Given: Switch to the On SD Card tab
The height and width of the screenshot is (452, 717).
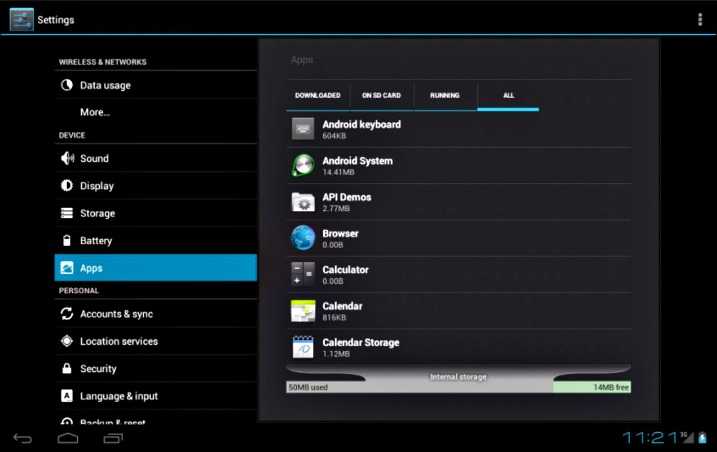Looking at the screenshot, I should [x=381, y=95].
